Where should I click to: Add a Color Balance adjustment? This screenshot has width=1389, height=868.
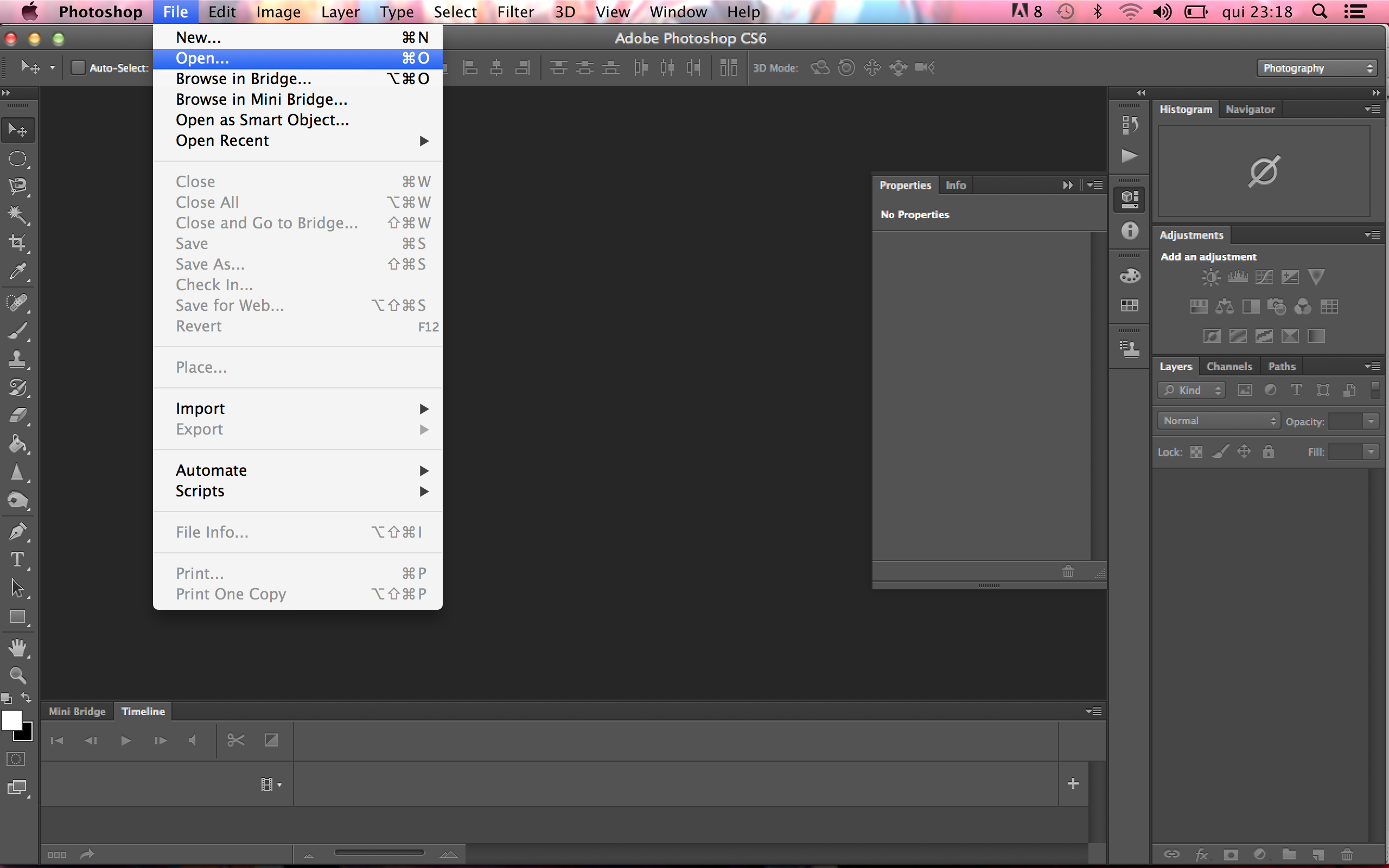[1224, 307]
